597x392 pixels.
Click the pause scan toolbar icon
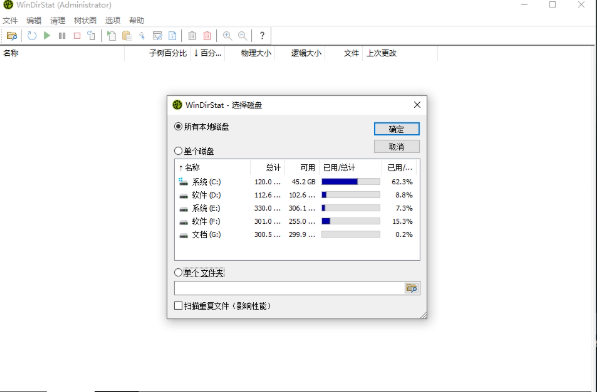click(62, 36)
